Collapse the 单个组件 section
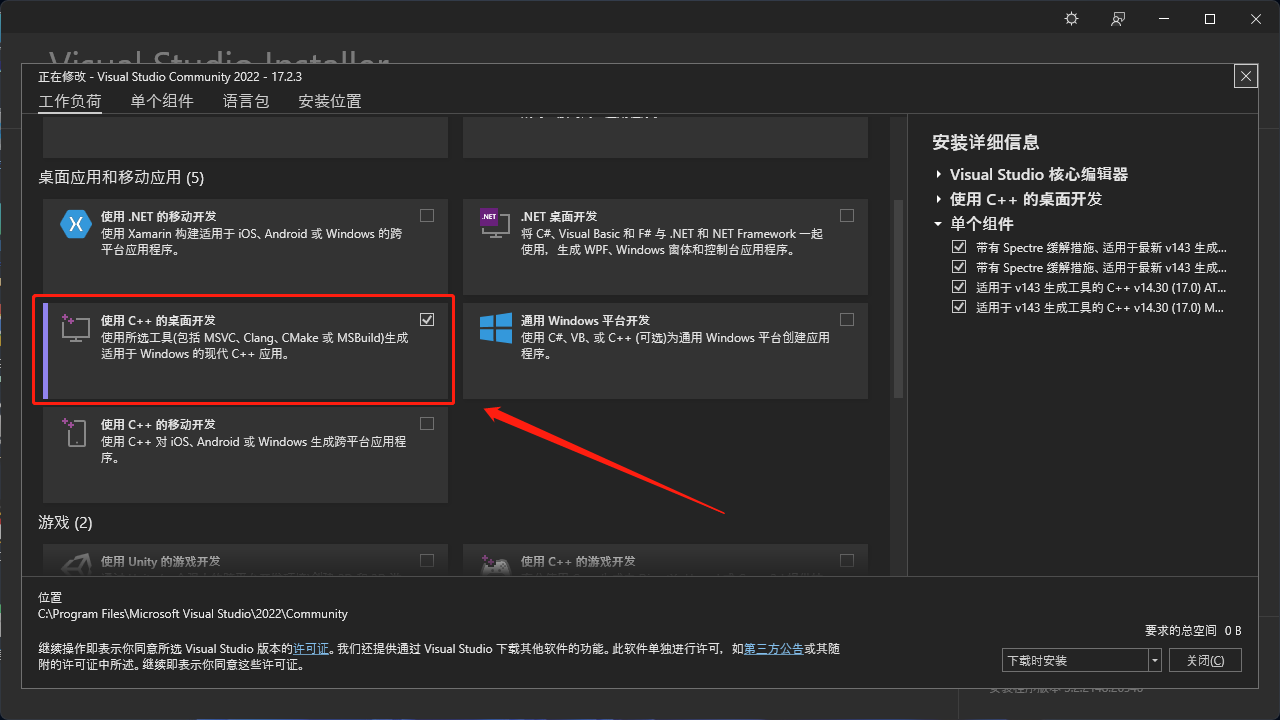1280x720 pixels. (x=939, y=224)
